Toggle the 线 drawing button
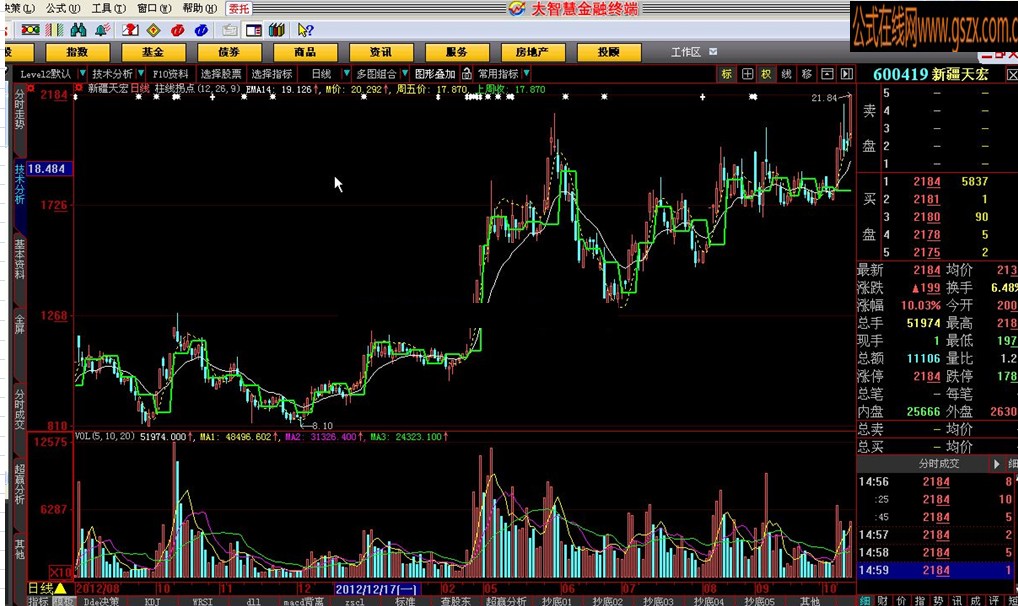The height and width of the screenshot is (606, 1018). 787,73
